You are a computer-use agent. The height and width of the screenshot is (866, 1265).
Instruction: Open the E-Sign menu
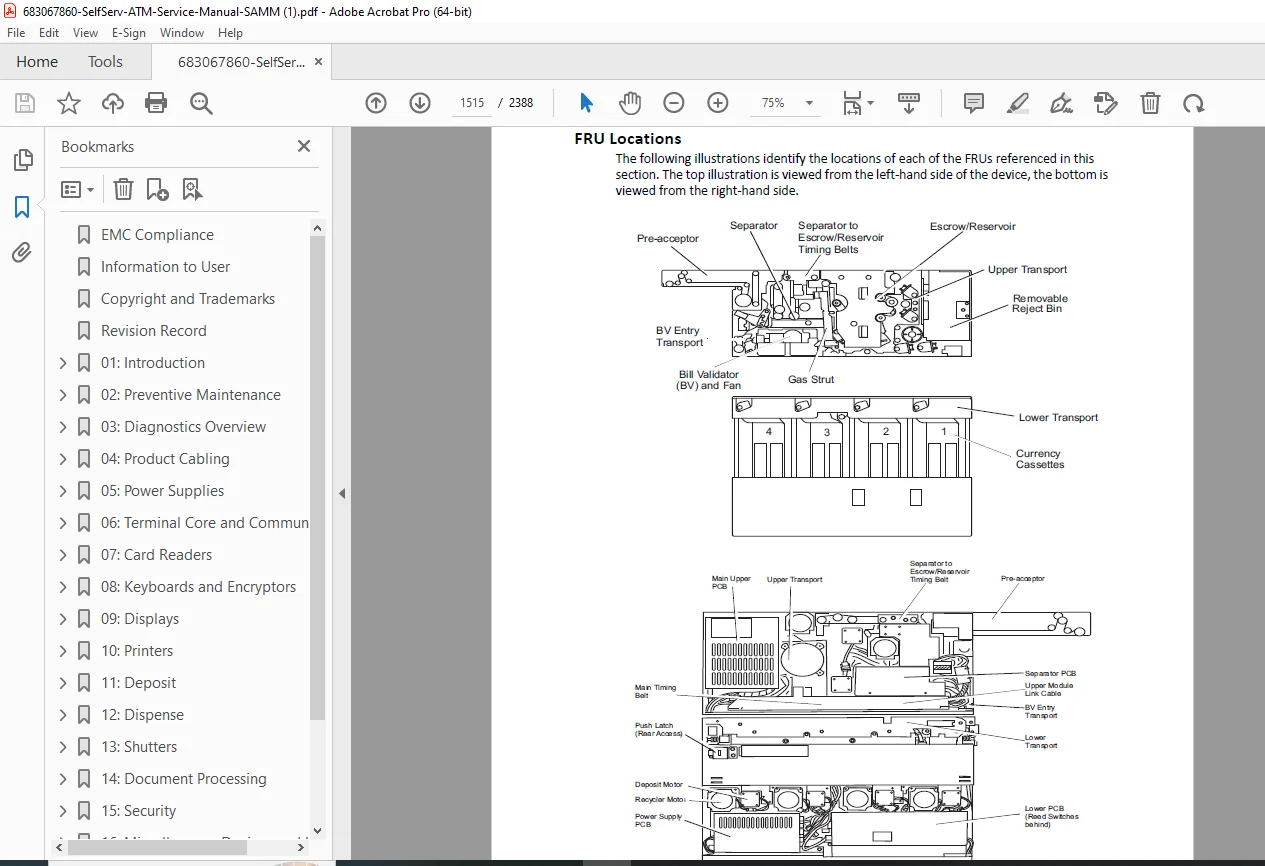click(x=129, y=33)
